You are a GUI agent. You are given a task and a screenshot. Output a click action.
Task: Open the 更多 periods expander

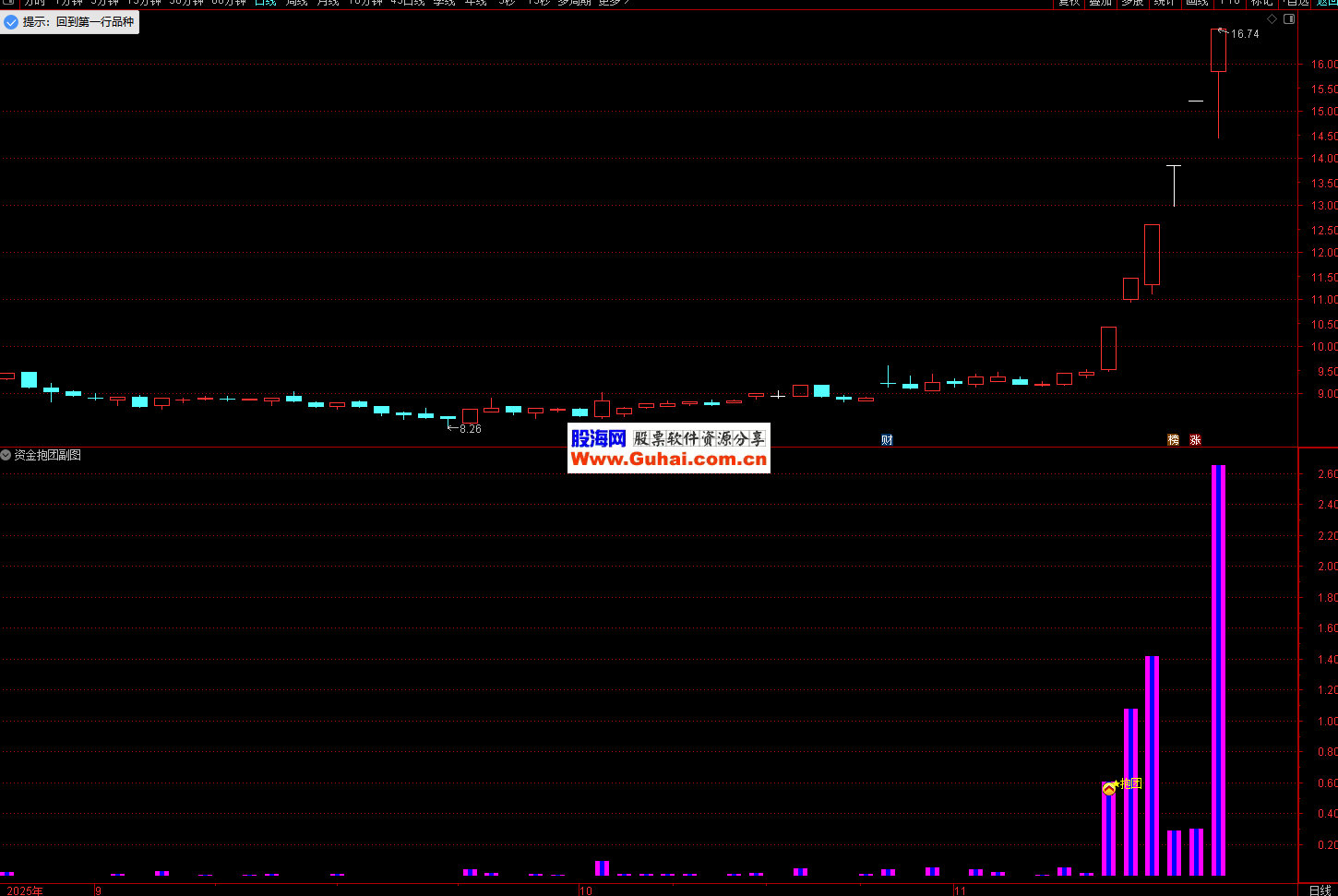[x=615, y=3]
